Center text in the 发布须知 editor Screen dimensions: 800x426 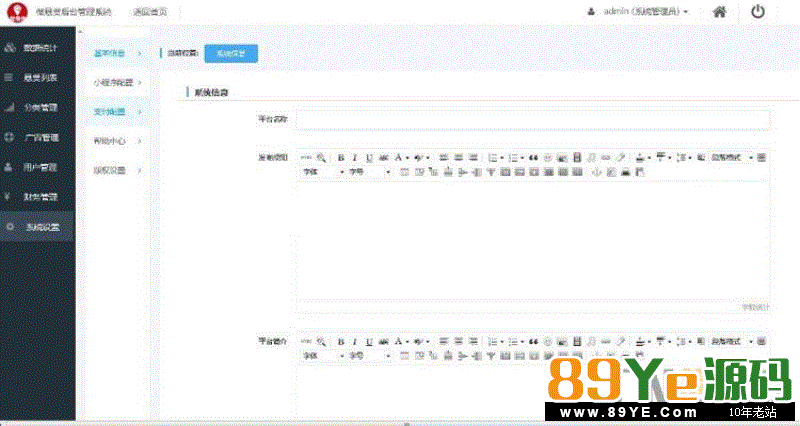coord(458,158)
